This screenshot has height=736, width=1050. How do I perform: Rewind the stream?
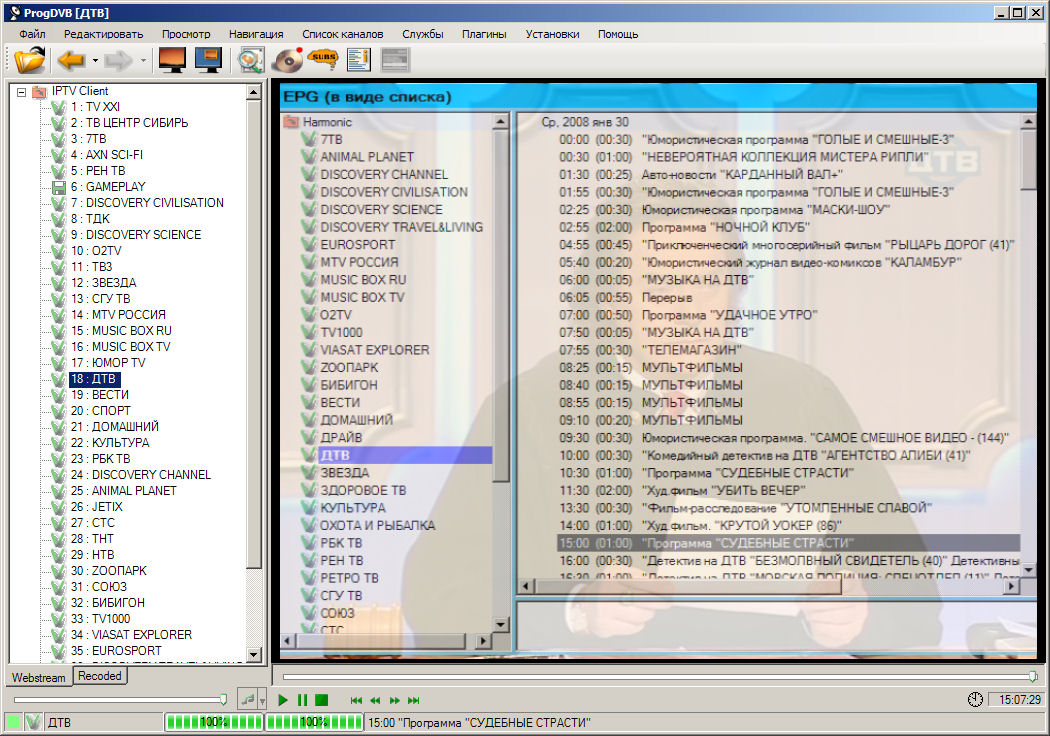(375, 701)
